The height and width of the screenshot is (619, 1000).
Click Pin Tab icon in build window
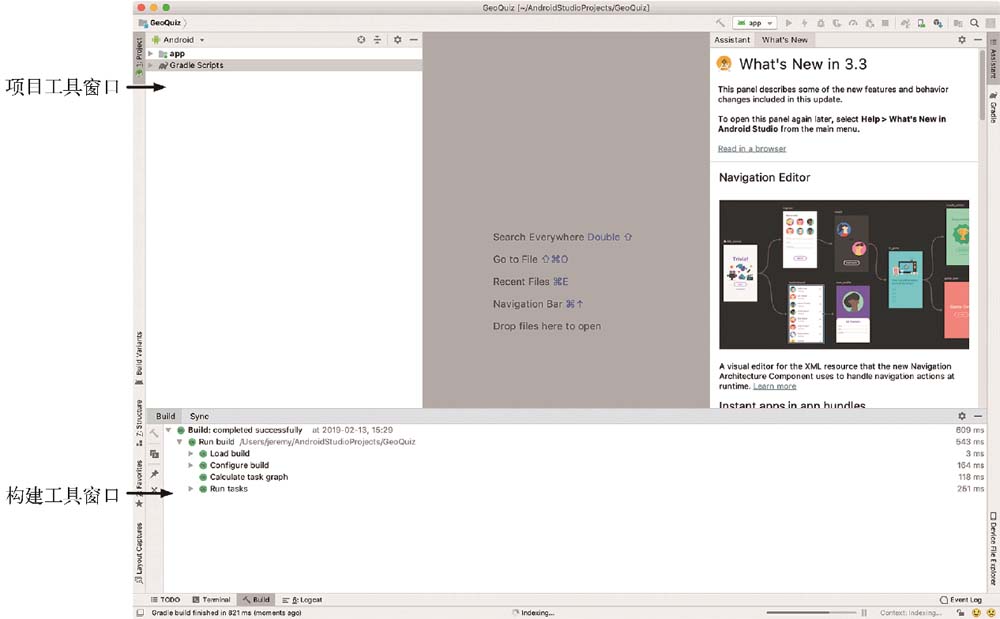[154, 474]
